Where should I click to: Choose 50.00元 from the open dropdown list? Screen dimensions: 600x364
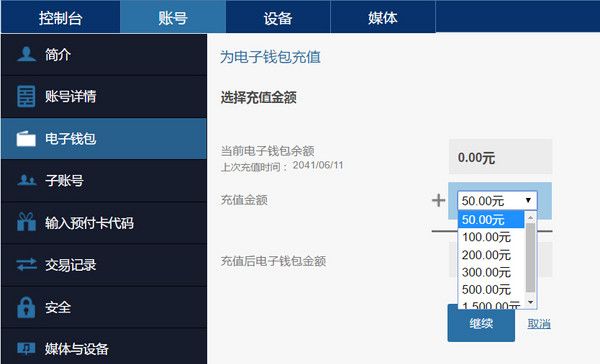point(491,220)
